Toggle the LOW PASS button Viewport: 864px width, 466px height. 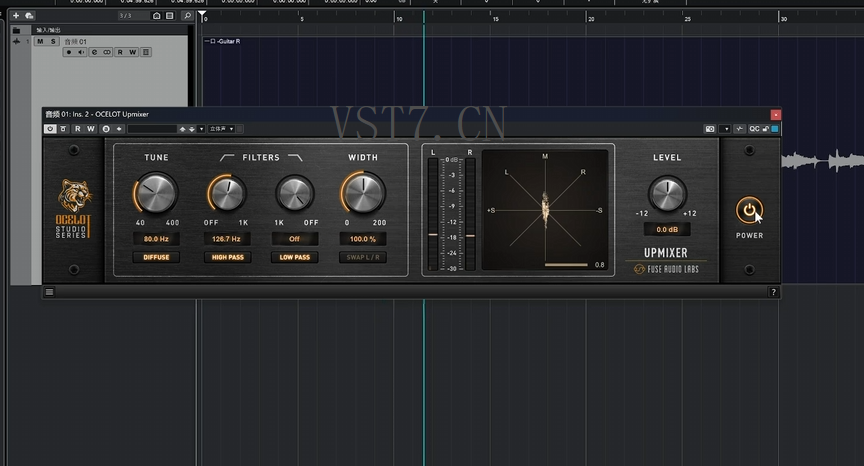[295, 257]
